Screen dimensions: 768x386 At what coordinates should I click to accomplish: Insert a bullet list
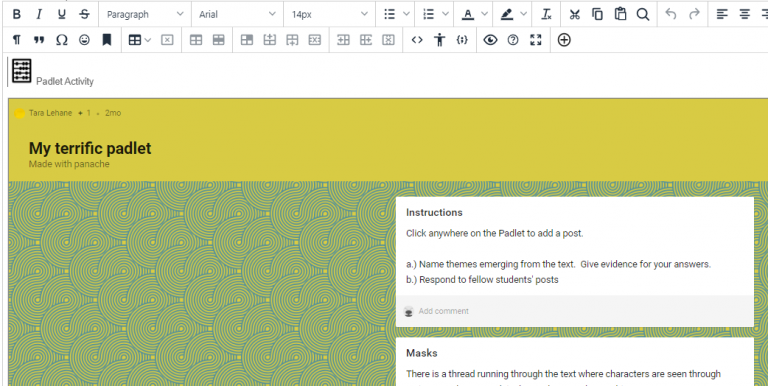click(389, 14)
